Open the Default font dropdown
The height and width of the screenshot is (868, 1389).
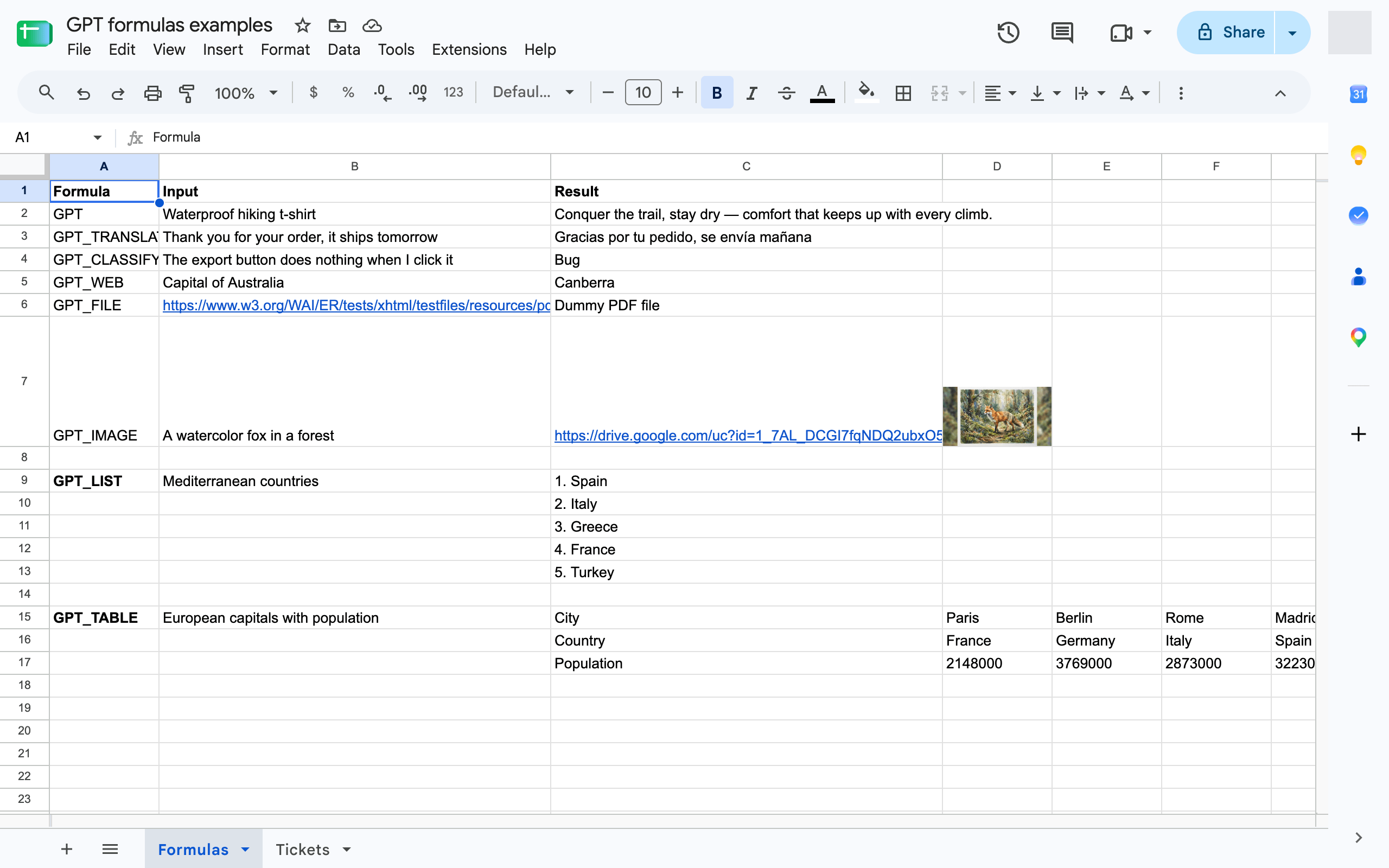point(533,92)
